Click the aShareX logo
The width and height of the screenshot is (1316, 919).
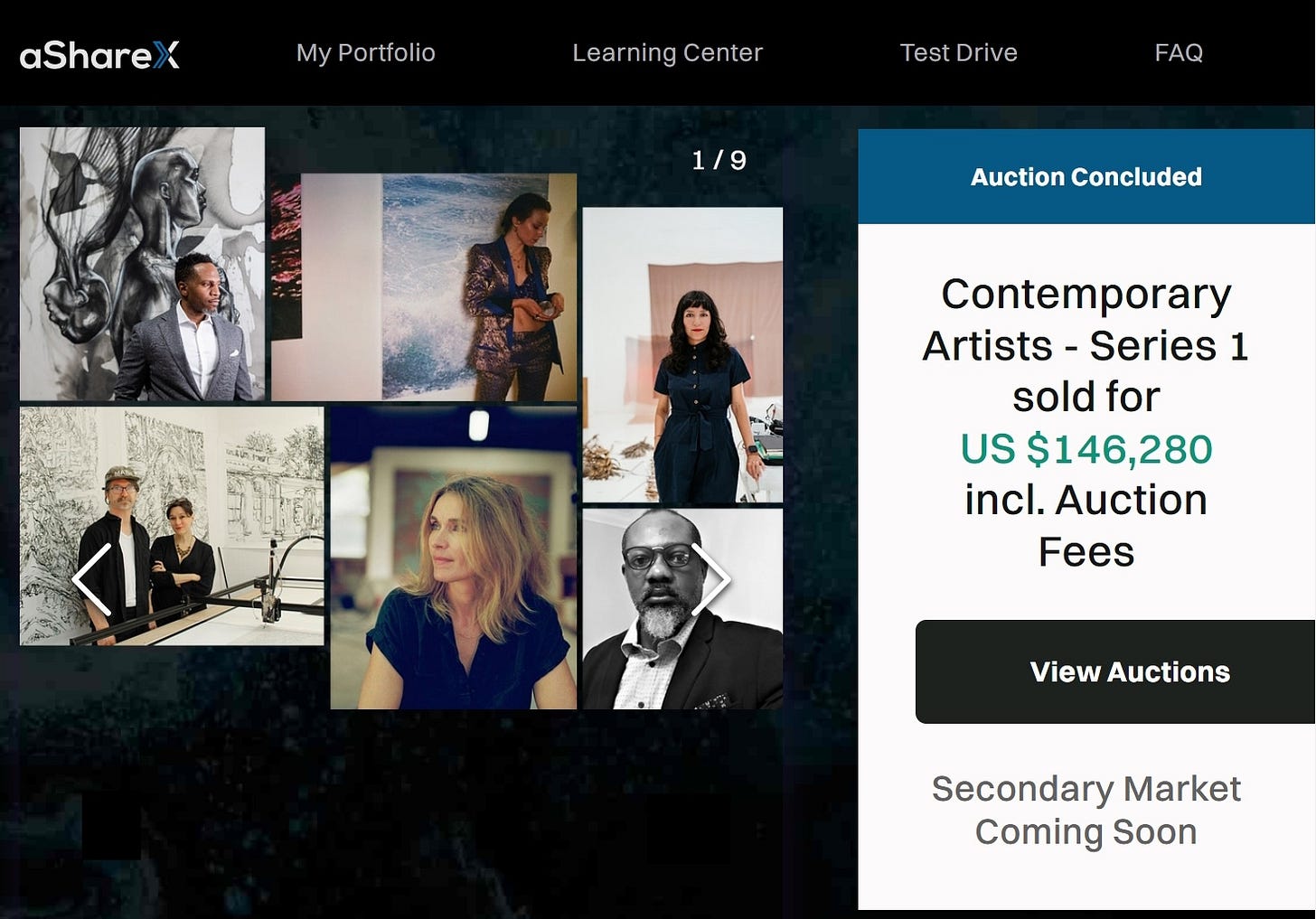(99, 55)
